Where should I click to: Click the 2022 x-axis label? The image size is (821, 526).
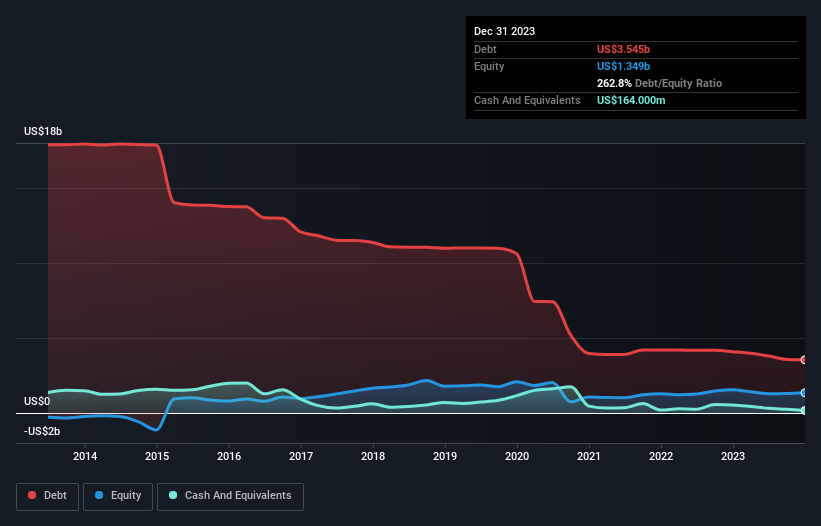[x=661, y=456]
